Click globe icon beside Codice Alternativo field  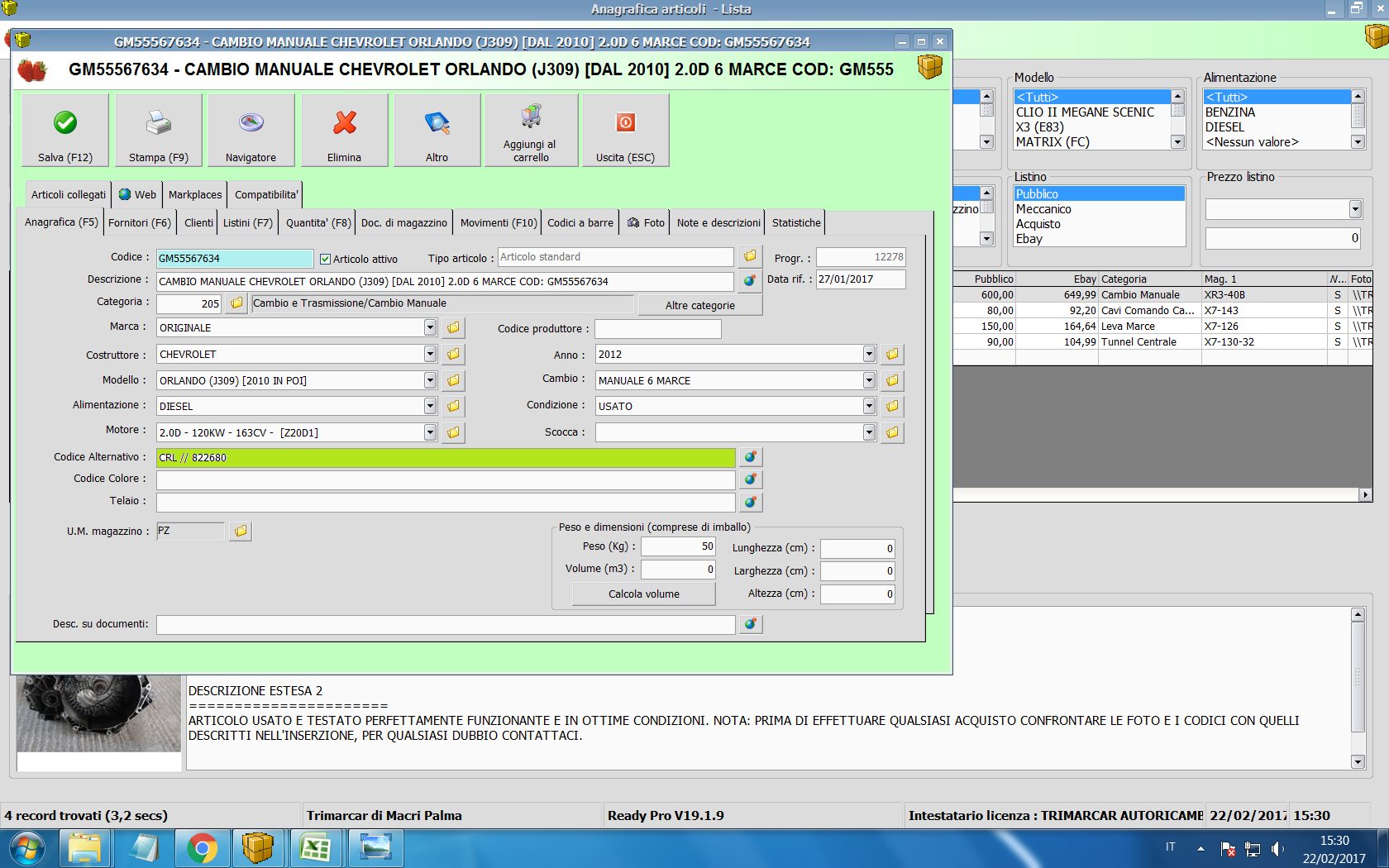(750, 457)
